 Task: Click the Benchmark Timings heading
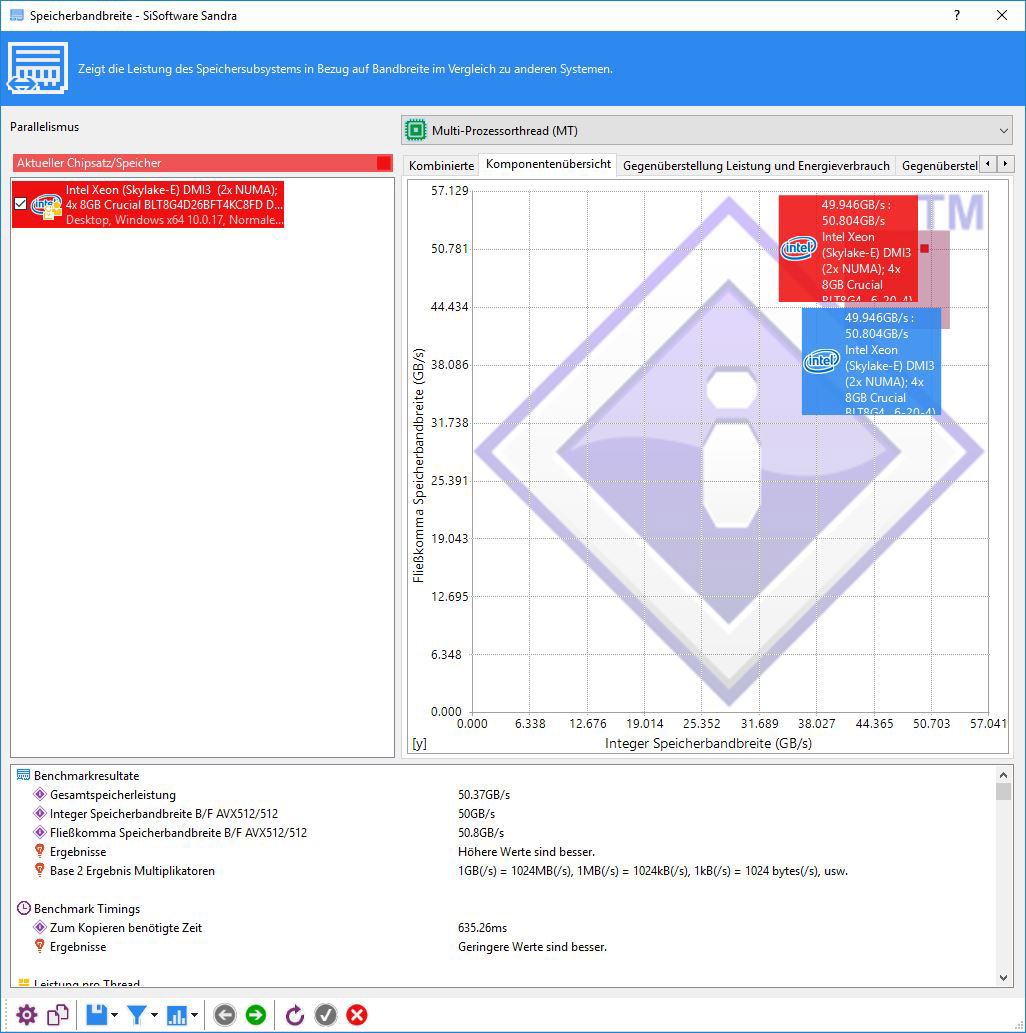87,908
